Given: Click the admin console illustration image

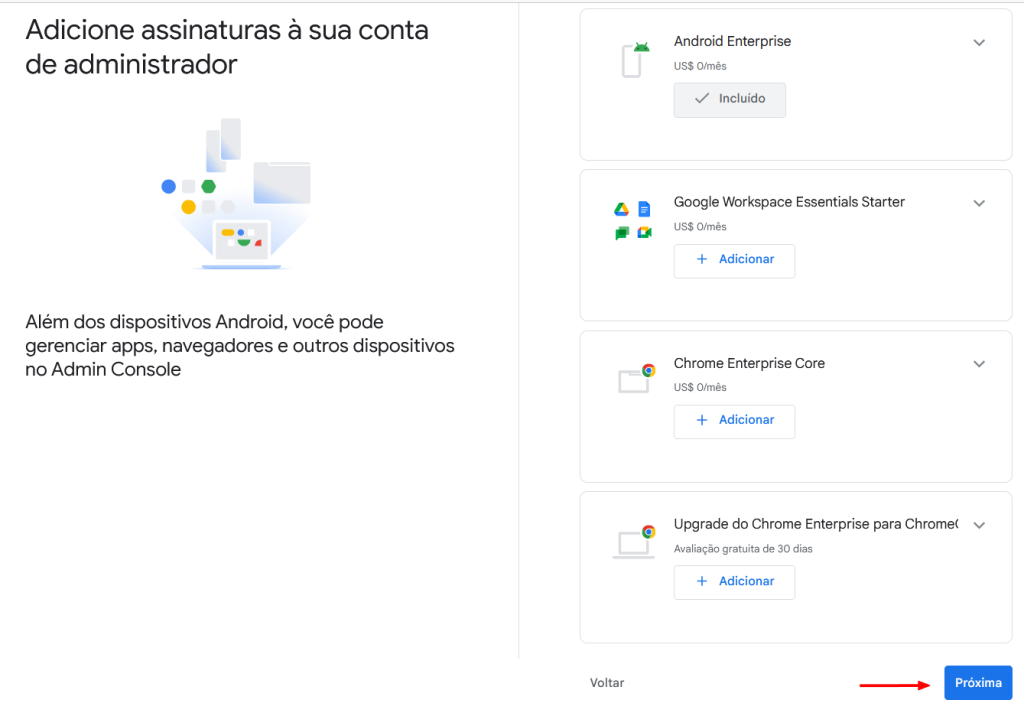Looking at the screenshot, I should coord(236,194).
